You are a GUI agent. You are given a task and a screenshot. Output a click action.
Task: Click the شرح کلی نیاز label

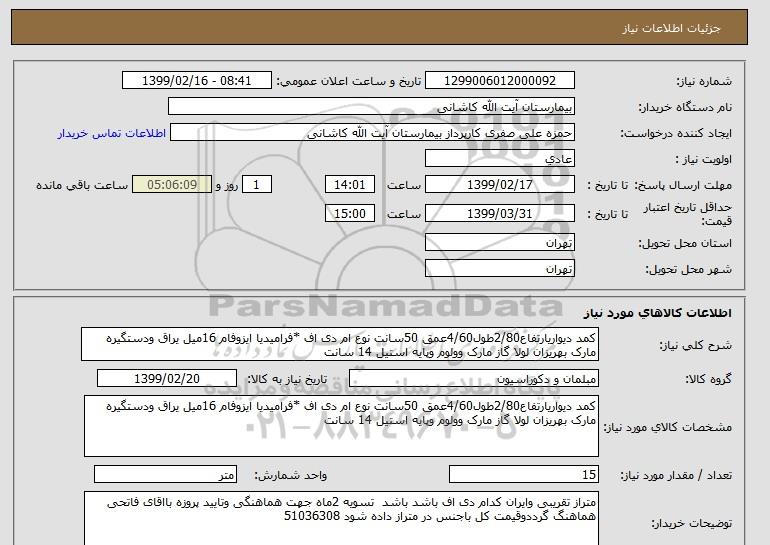pos(696,345)
